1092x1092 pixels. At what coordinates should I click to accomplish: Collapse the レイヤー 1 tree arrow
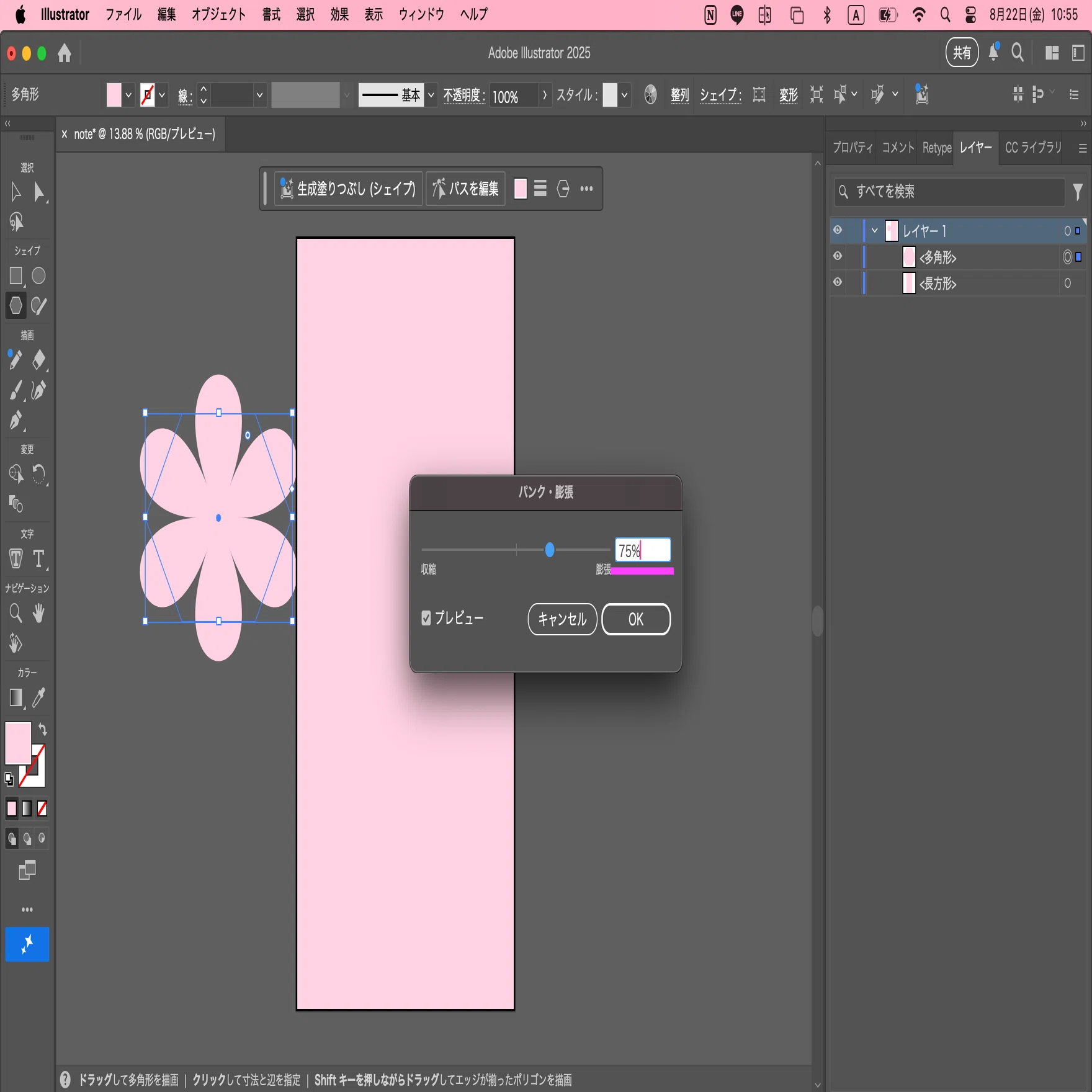click(875, 231)
